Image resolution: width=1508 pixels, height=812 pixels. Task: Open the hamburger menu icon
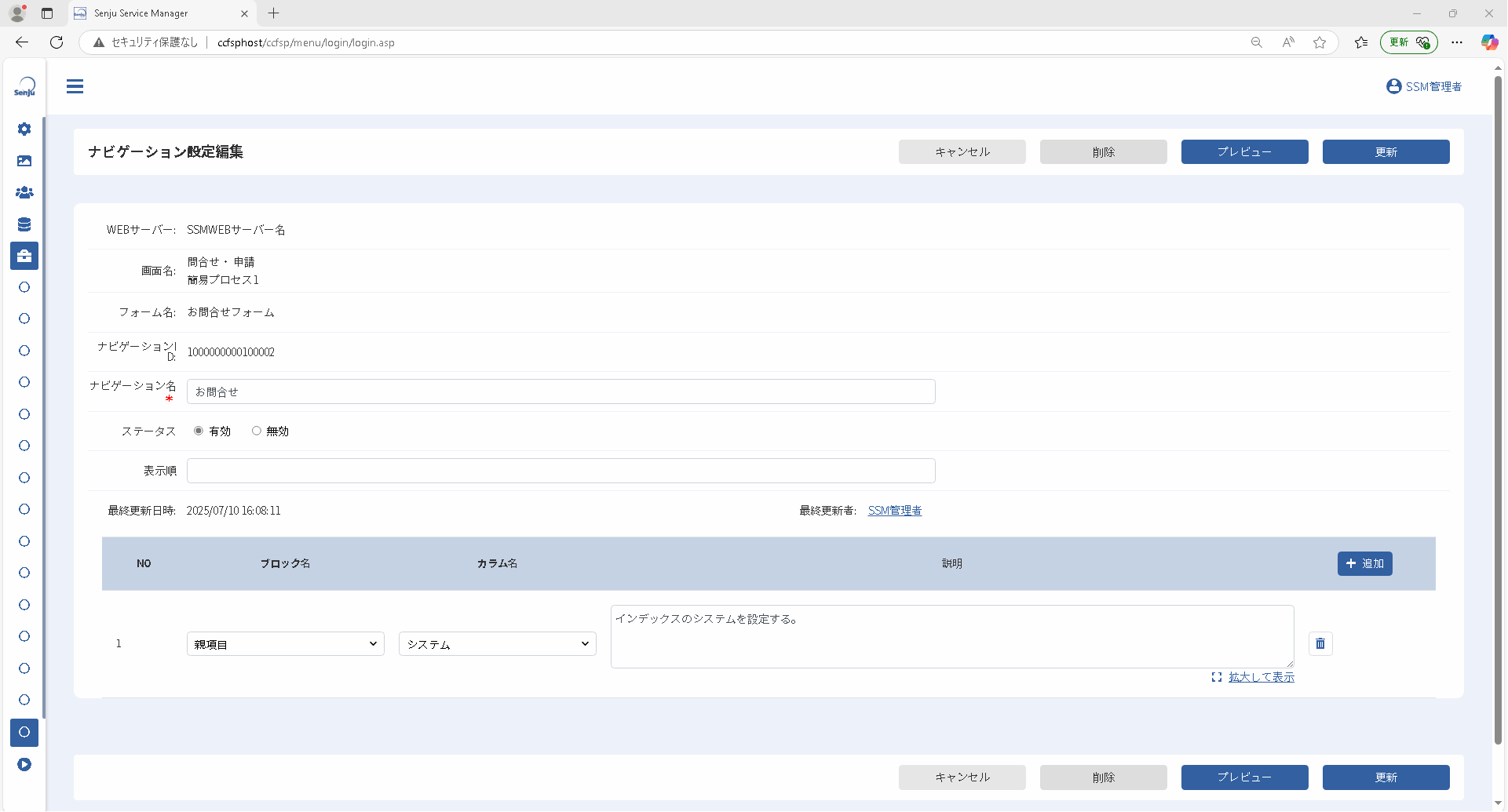point(75,86)
